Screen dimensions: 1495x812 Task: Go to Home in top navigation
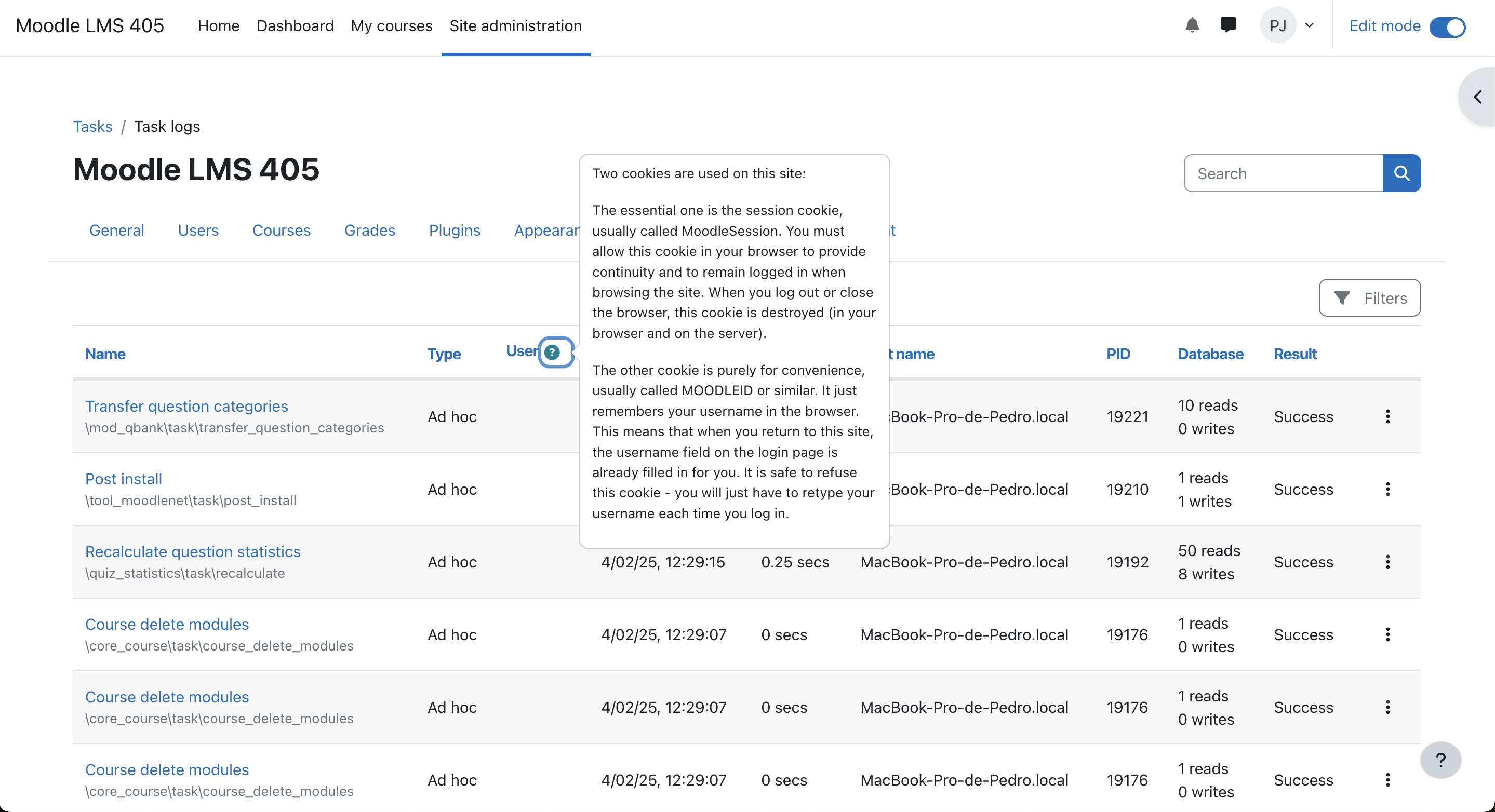218,25
